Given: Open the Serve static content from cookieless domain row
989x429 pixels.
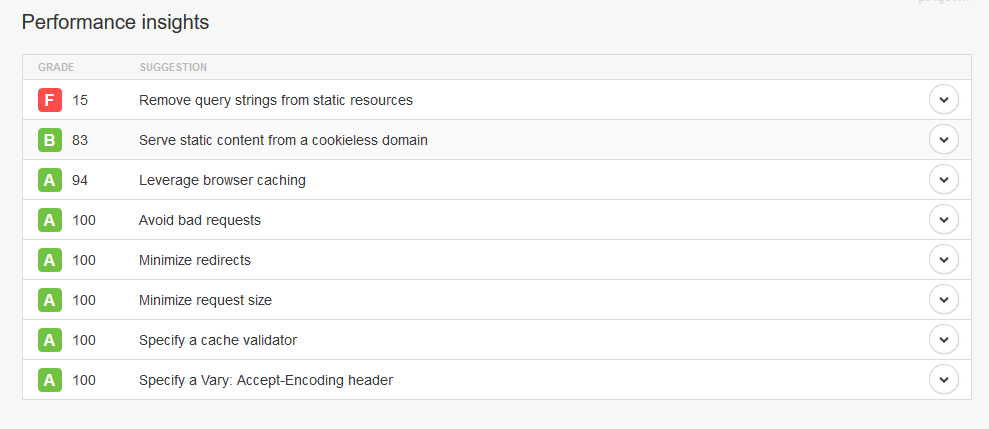Looking at the screenshot, I should pyautogui.click(x=283, y=140).
